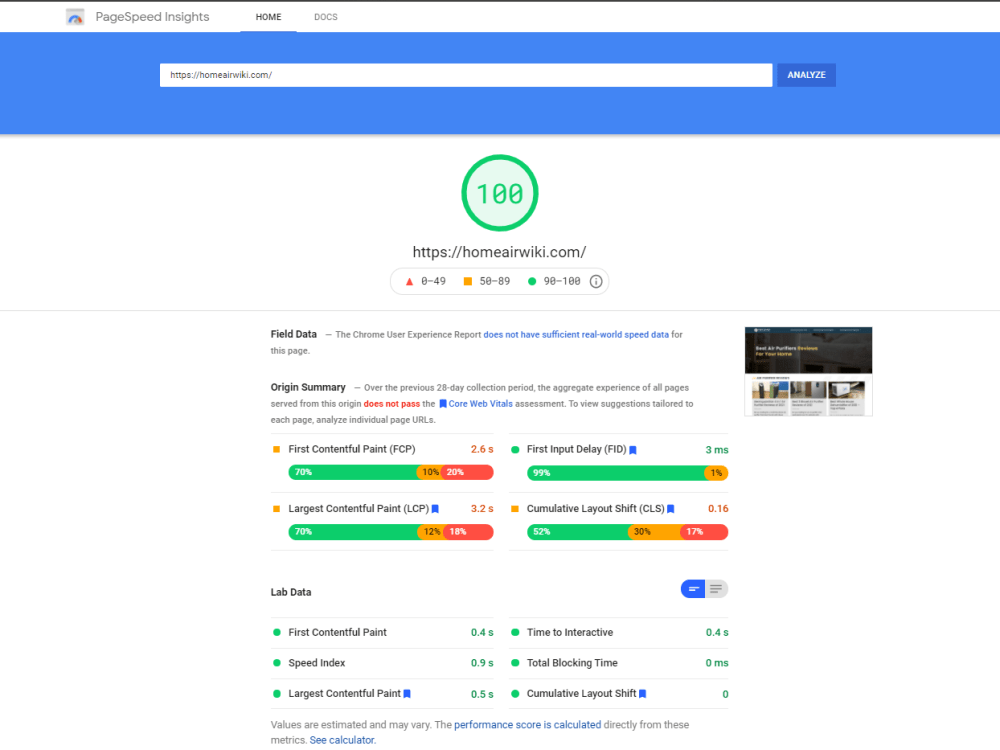1000x750 pixels.
Task: Click orange square icon beside First Contentful Paint (FCP)
Action: [x=276, y=450]
